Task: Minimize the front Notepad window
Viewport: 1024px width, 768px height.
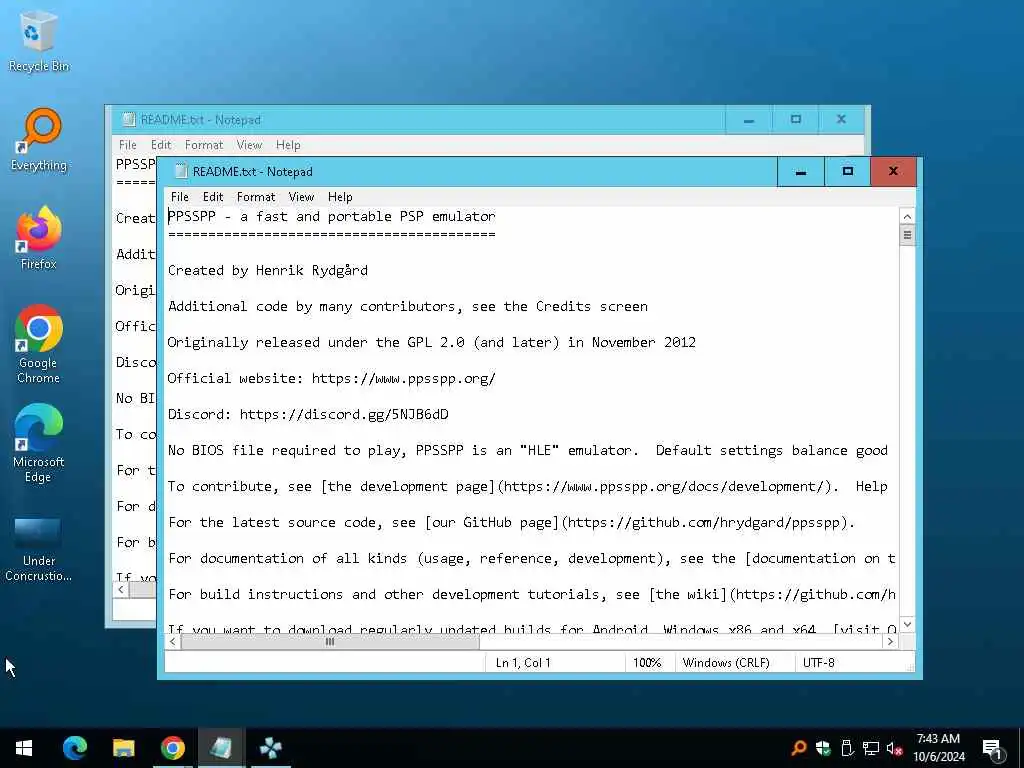Action: [801, 172]
